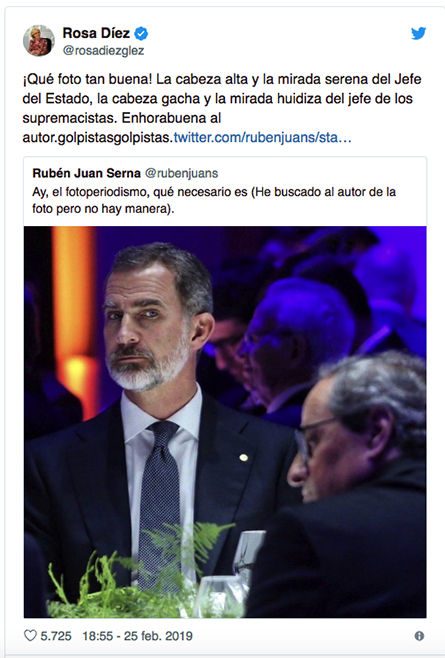The width and height of the screenshot is (445, 658).
Task: Click the @rubenjuans handle
Action: (x=181, y=173)
